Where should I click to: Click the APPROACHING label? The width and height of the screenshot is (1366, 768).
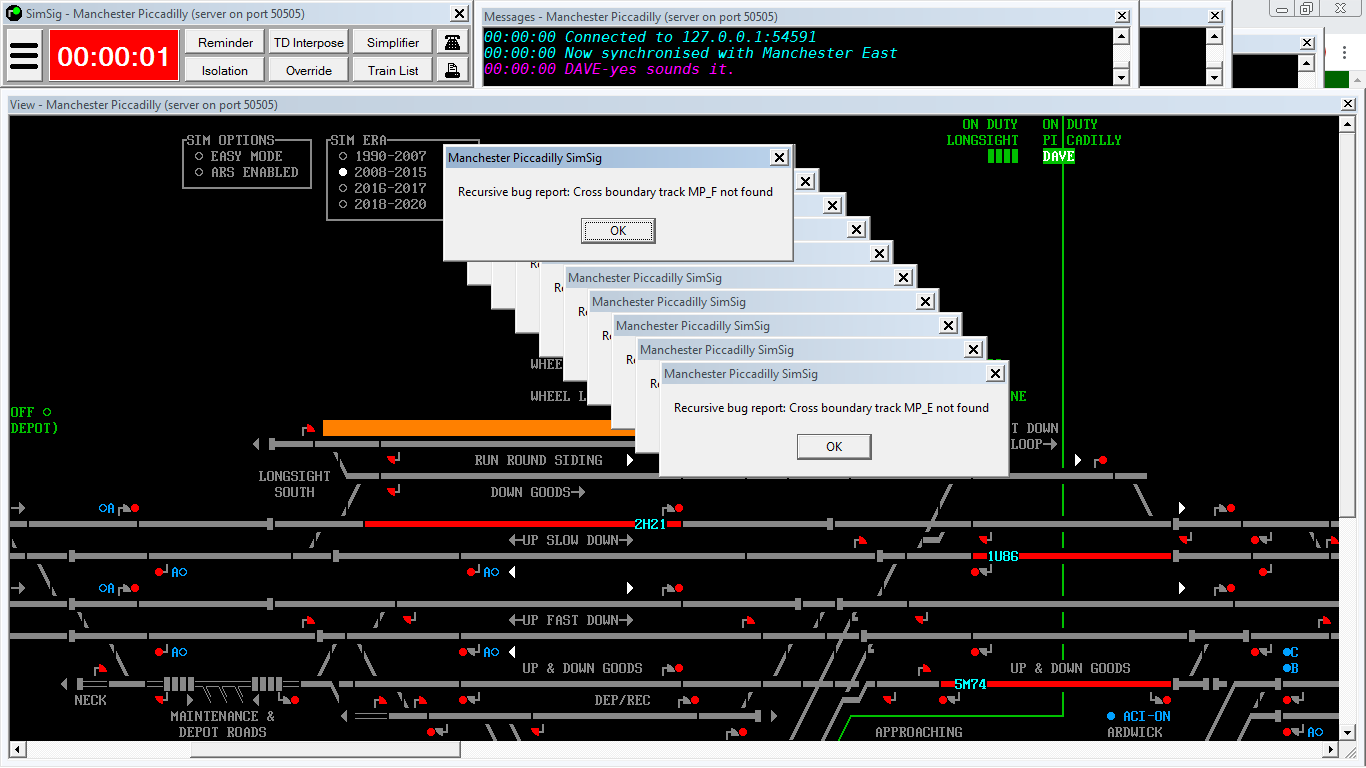coord(919,732)
